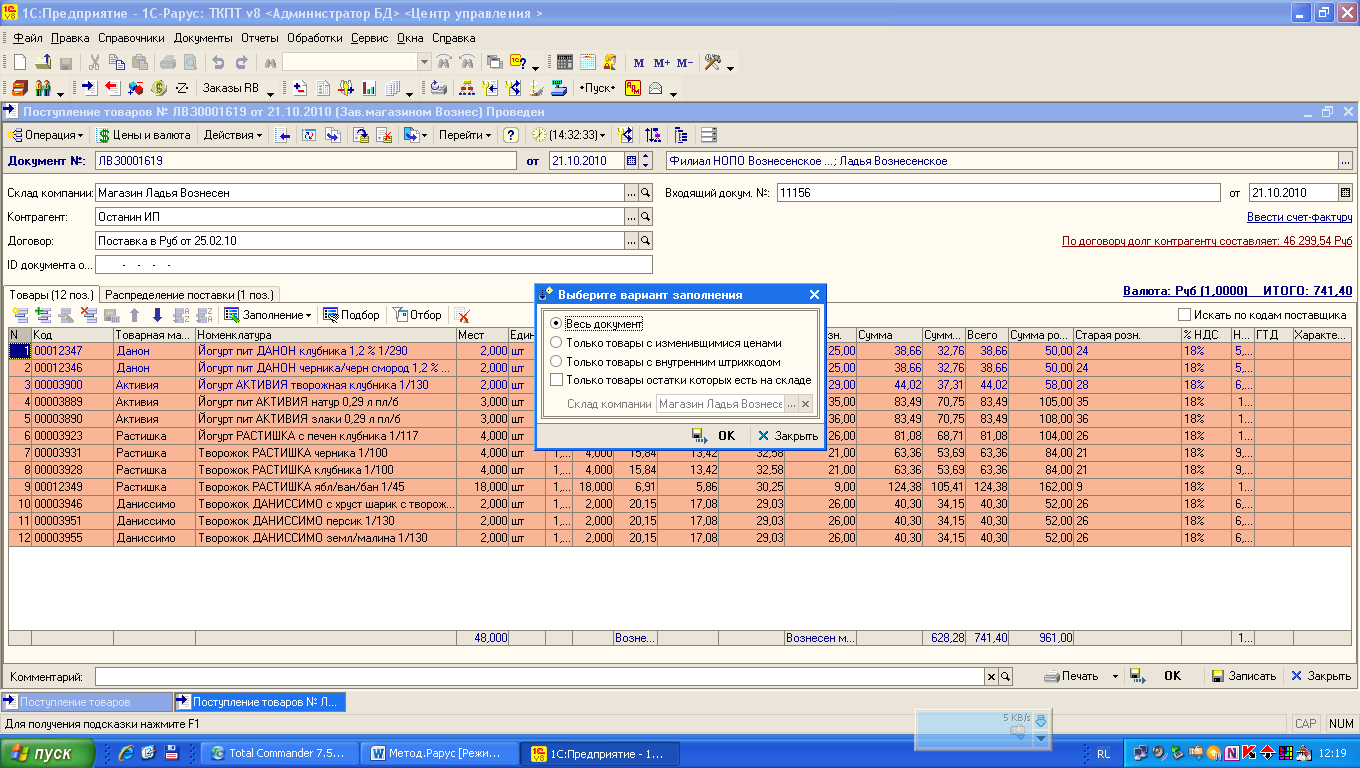Screen dimensions: 1360x768
Task: Select 'Только товары с внутренним штрихкодом' option
Action: click(x=556, y=362)
